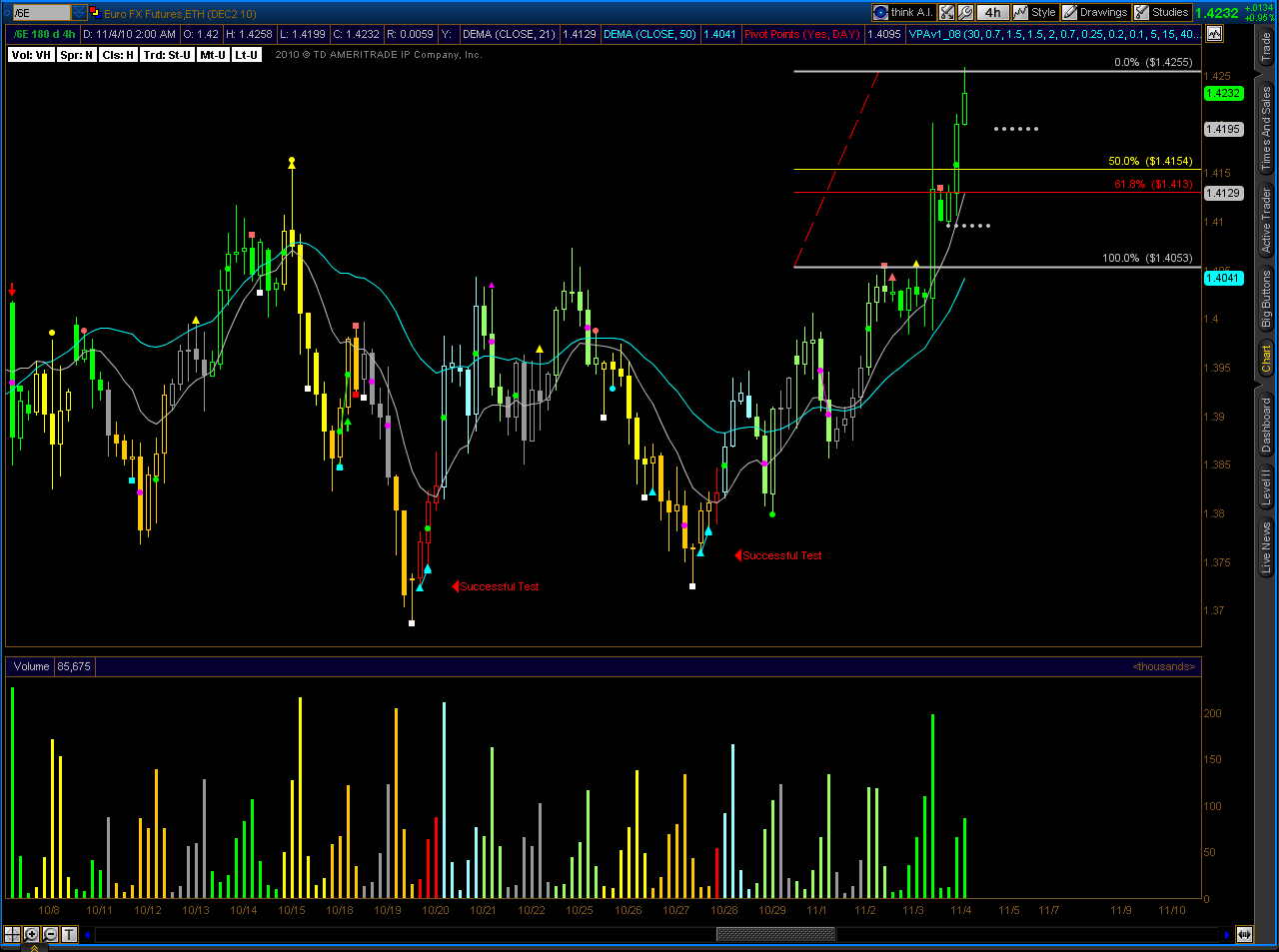
Task: Open the Big Buttons side tab
Action: (1266, 299)
